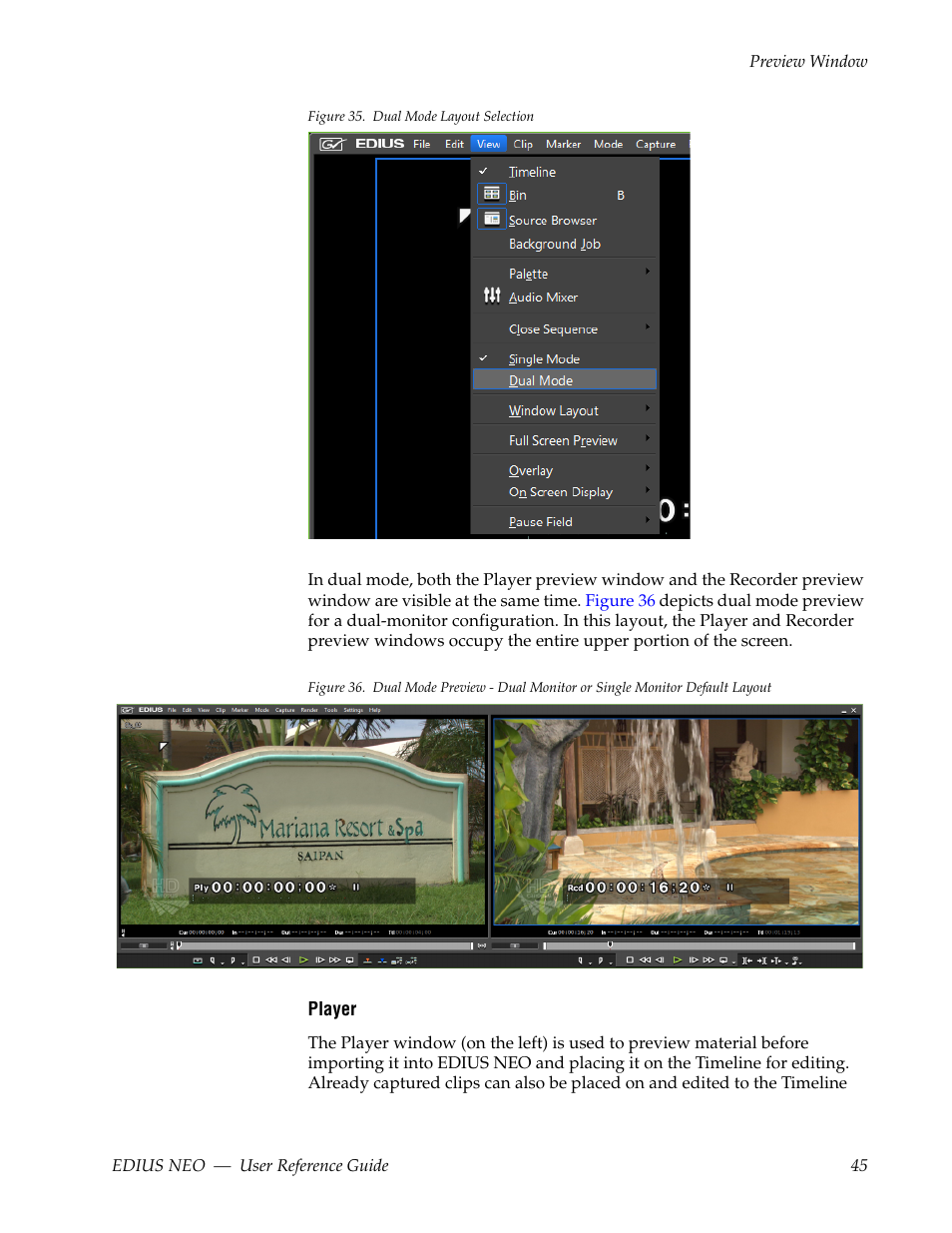Click the Player timecode Ply 00:00:00;00
Viewport: 952px width, 1233px height.
pos(265,887)
